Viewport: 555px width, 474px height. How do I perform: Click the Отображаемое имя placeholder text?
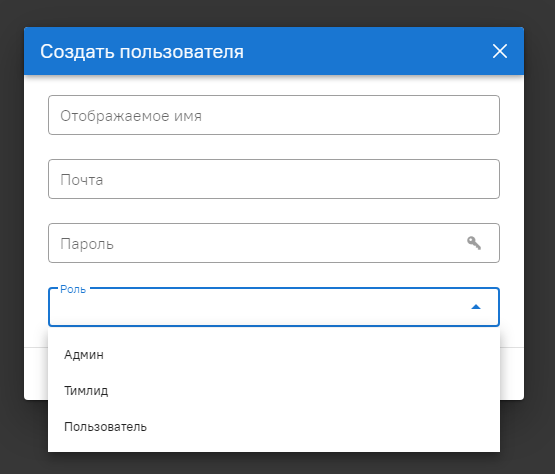131,116
